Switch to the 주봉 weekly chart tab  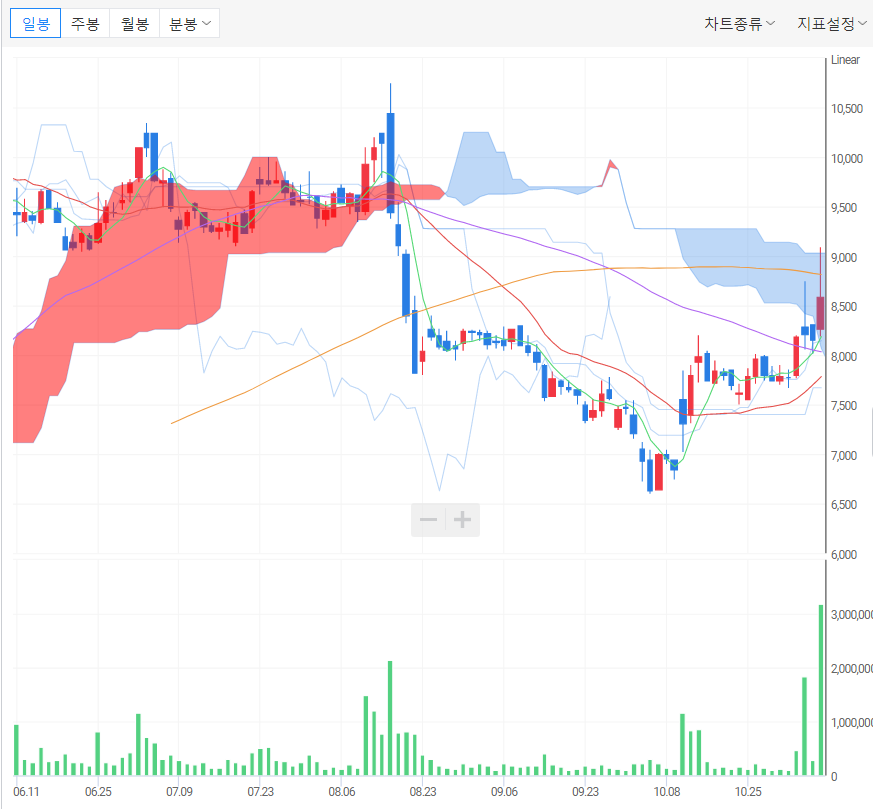(x=85, y=23)
